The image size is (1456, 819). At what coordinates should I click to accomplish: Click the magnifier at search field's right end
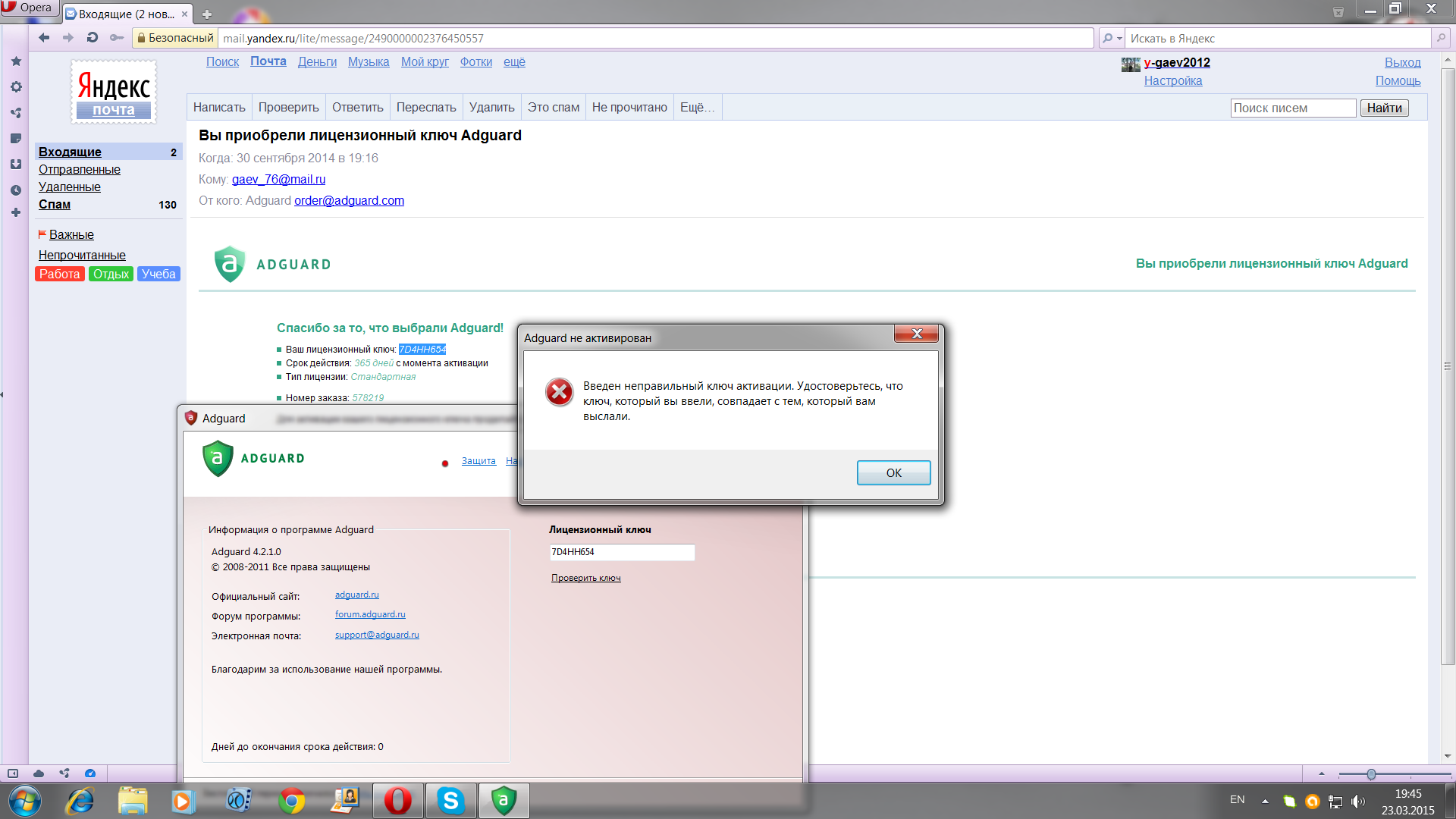1441,38
